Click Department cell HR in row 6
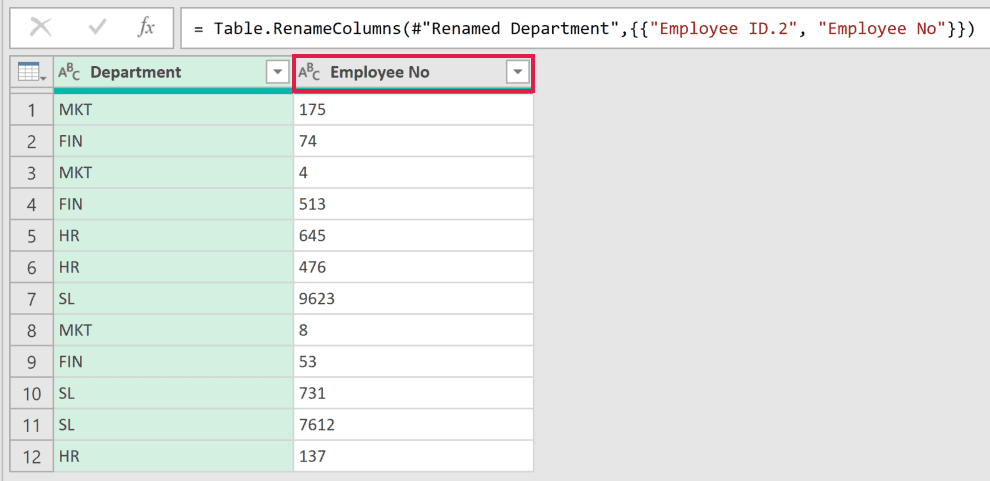 coord(174,268)
